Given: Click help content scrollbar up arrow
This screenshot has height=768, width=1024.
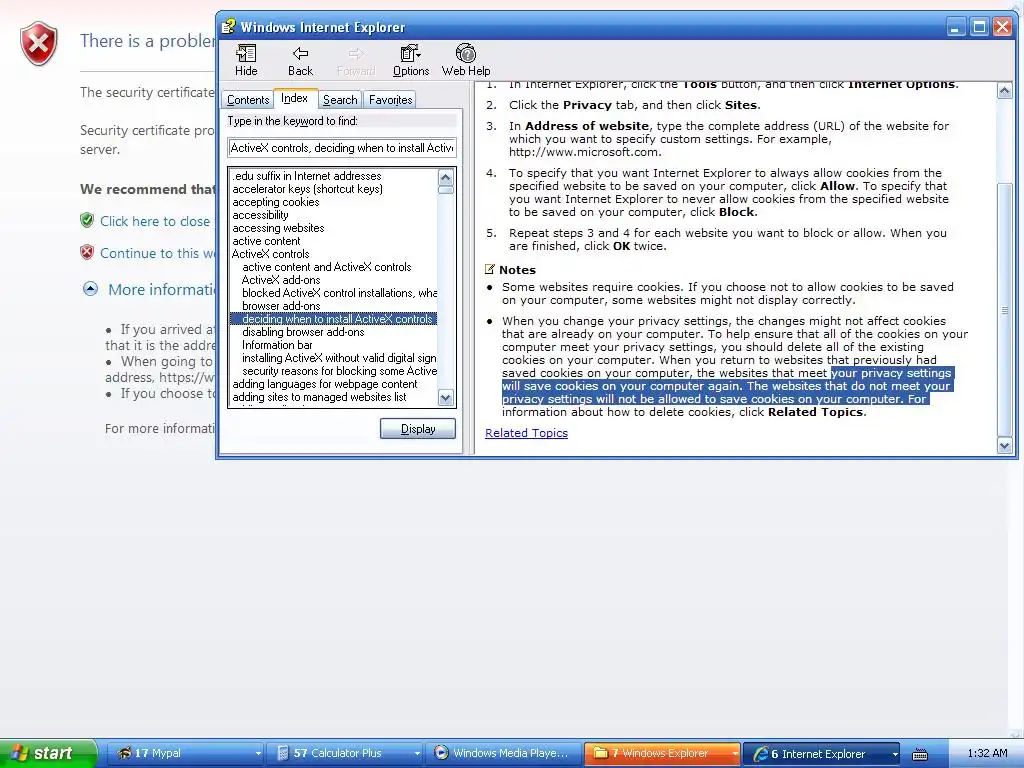Looking at the screenshot, I should coord(1004,91).
